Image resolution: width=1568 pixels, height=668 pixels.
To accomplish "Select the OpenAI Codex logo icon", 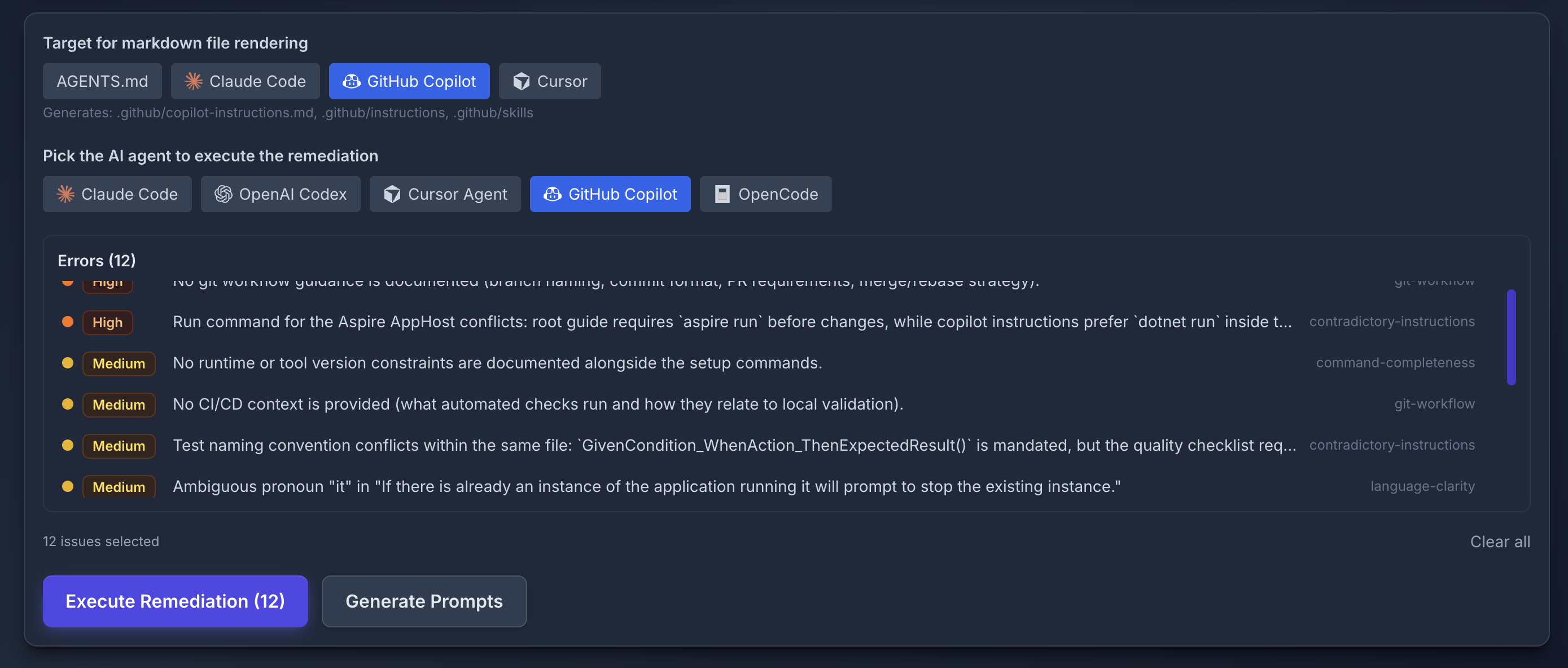I will coord(224,194).
